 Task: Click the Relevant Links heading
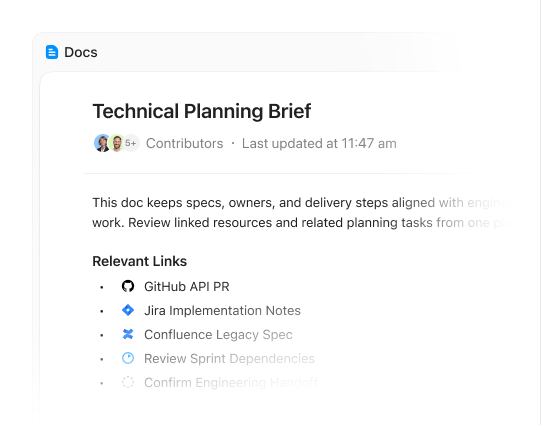click(140, 261)
